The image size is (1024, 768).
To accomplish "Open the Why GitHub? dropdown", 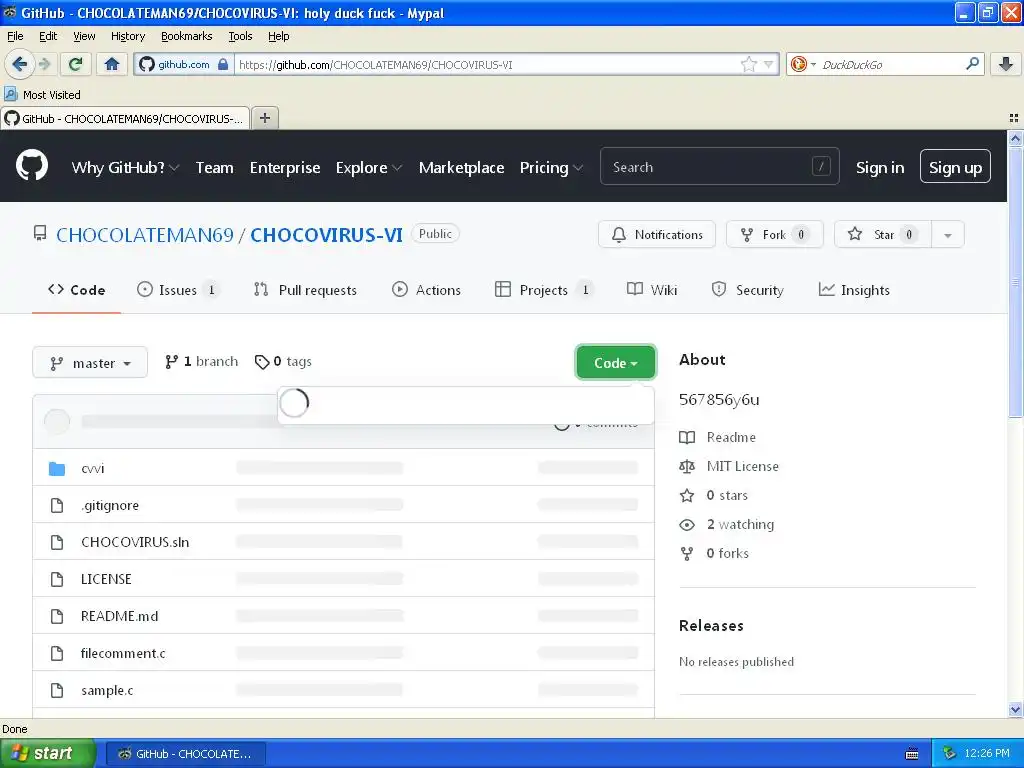I will 125,168.
